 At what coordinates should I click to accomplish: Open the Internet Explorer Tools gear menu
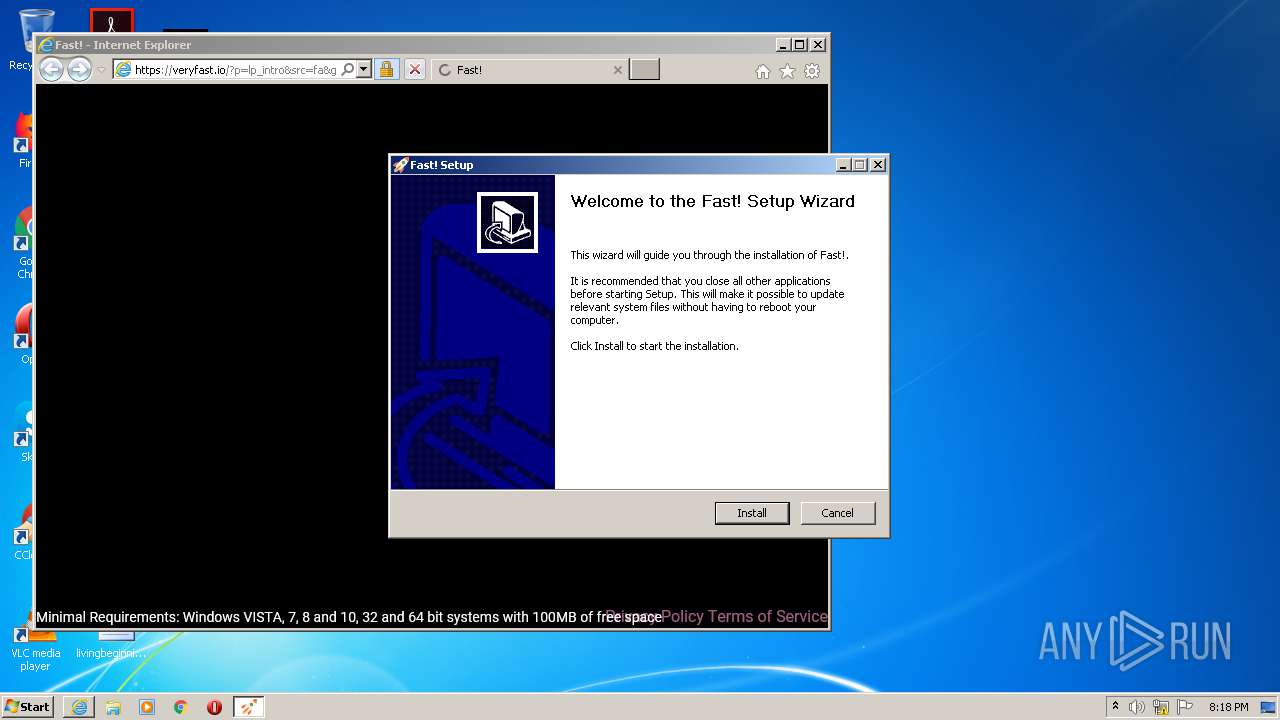812,71
